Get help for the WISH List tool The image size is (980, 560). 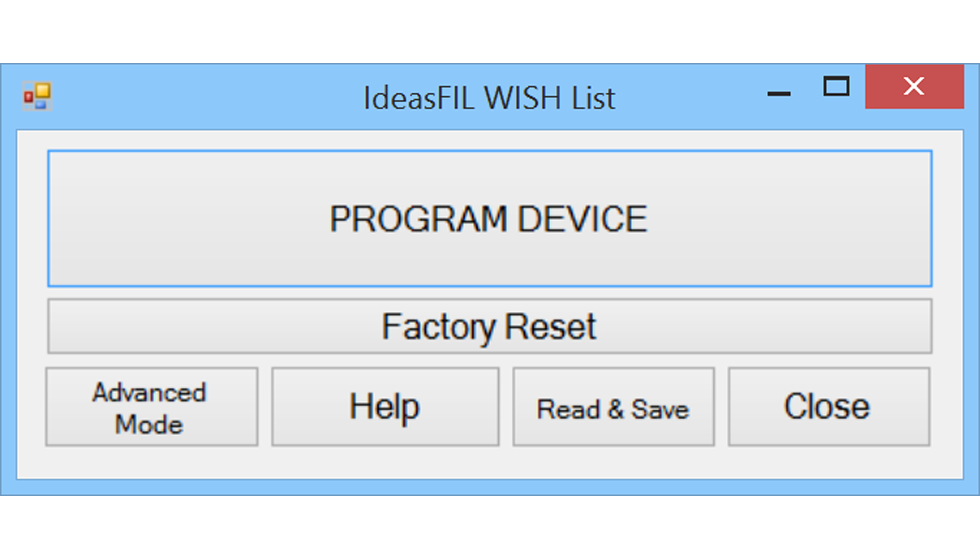(385, 407)
